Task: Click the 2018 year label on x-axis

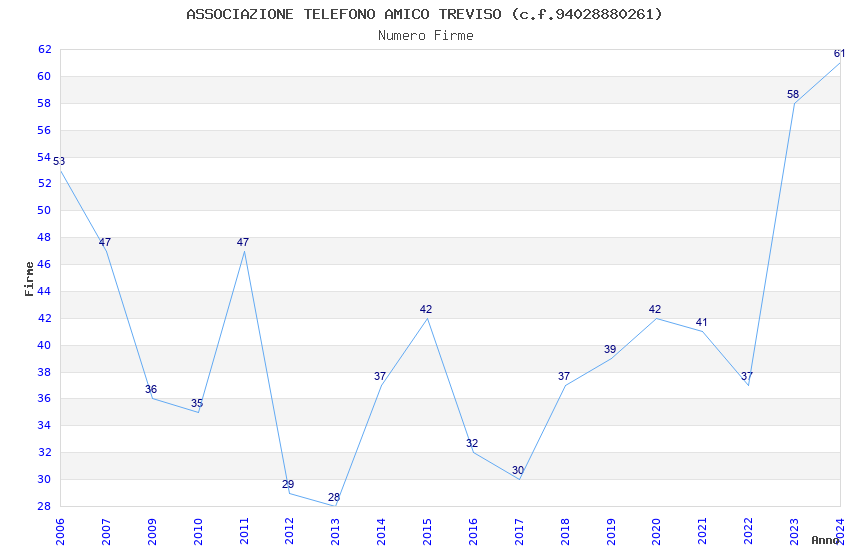Action: [565, 531]
